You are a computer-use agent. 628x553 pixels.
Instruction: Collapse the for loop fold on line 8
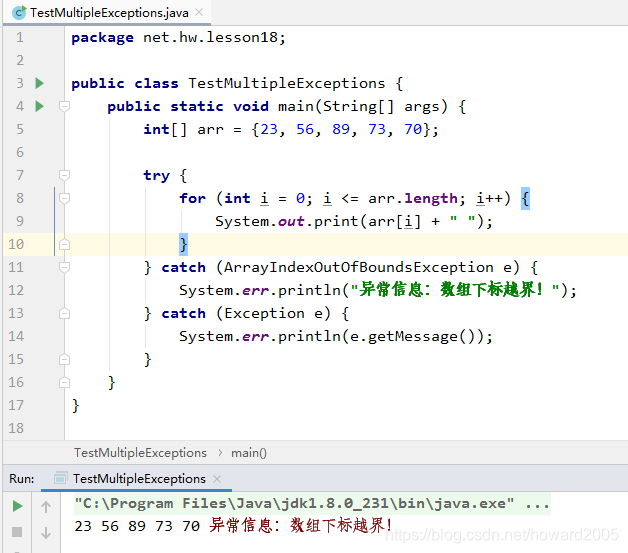click(x=64, y=198)
